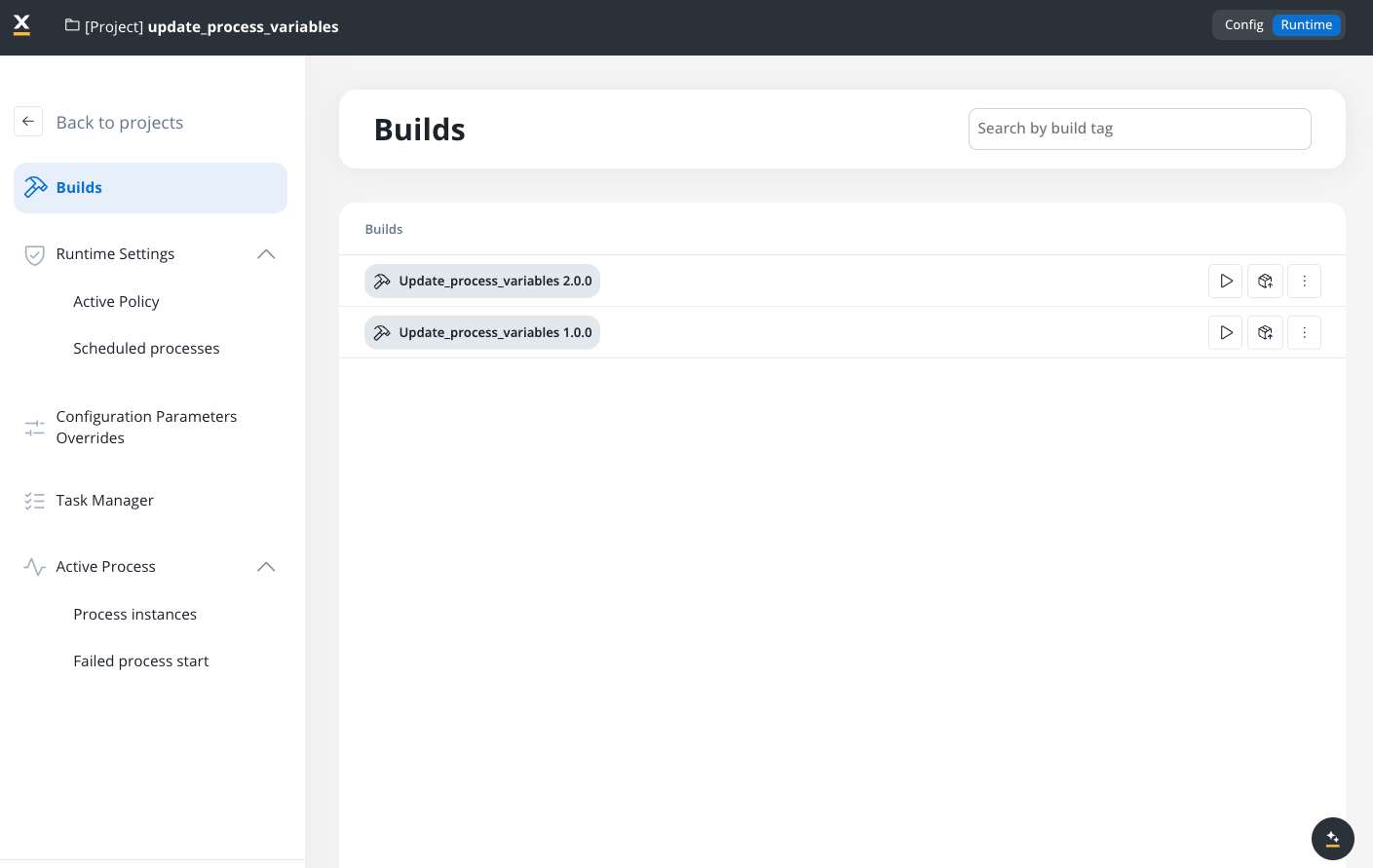Switch to Config mode
The width and height of the screenshot is (1373, 868).
click(1243, 25)
